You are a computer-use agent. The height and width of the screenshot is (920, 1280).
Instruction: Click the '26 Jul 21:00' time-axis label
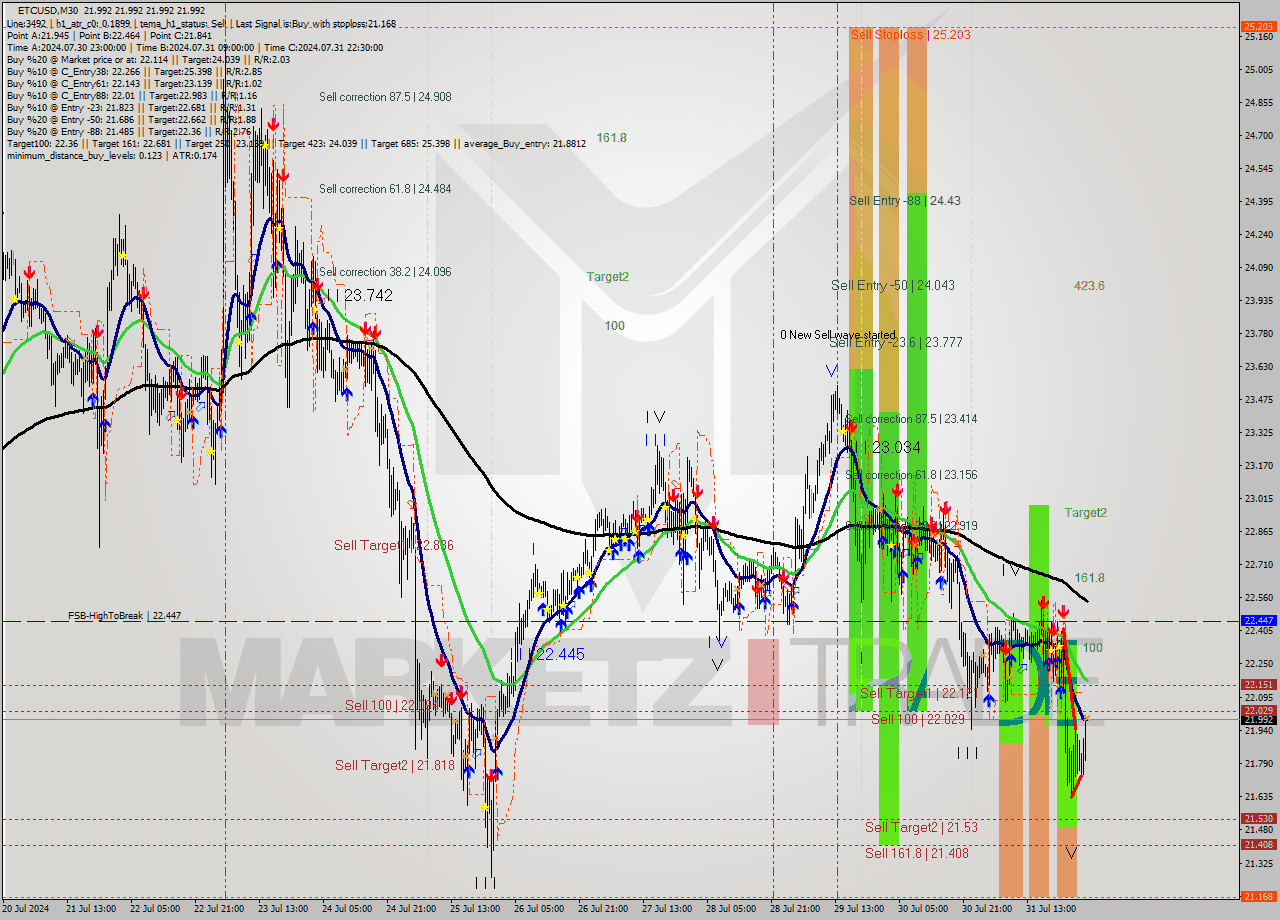point(603,909)
